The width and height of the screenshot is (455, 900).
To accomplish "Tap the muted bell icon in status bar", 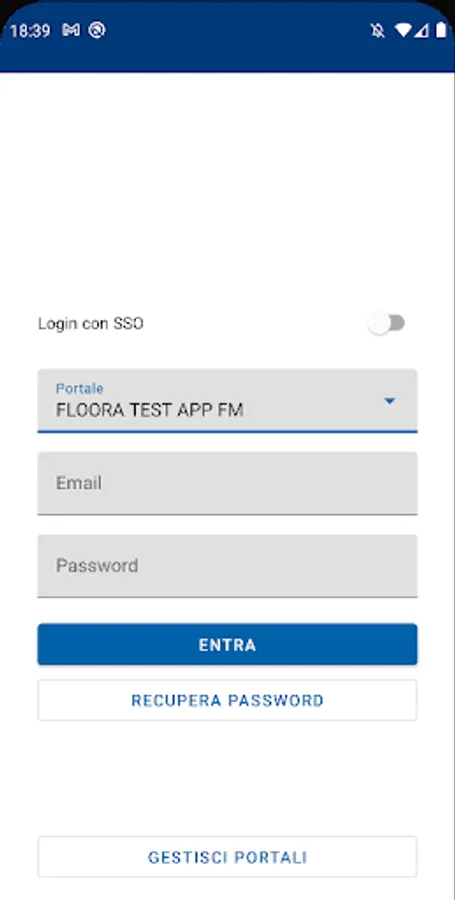I will point(377,30).
